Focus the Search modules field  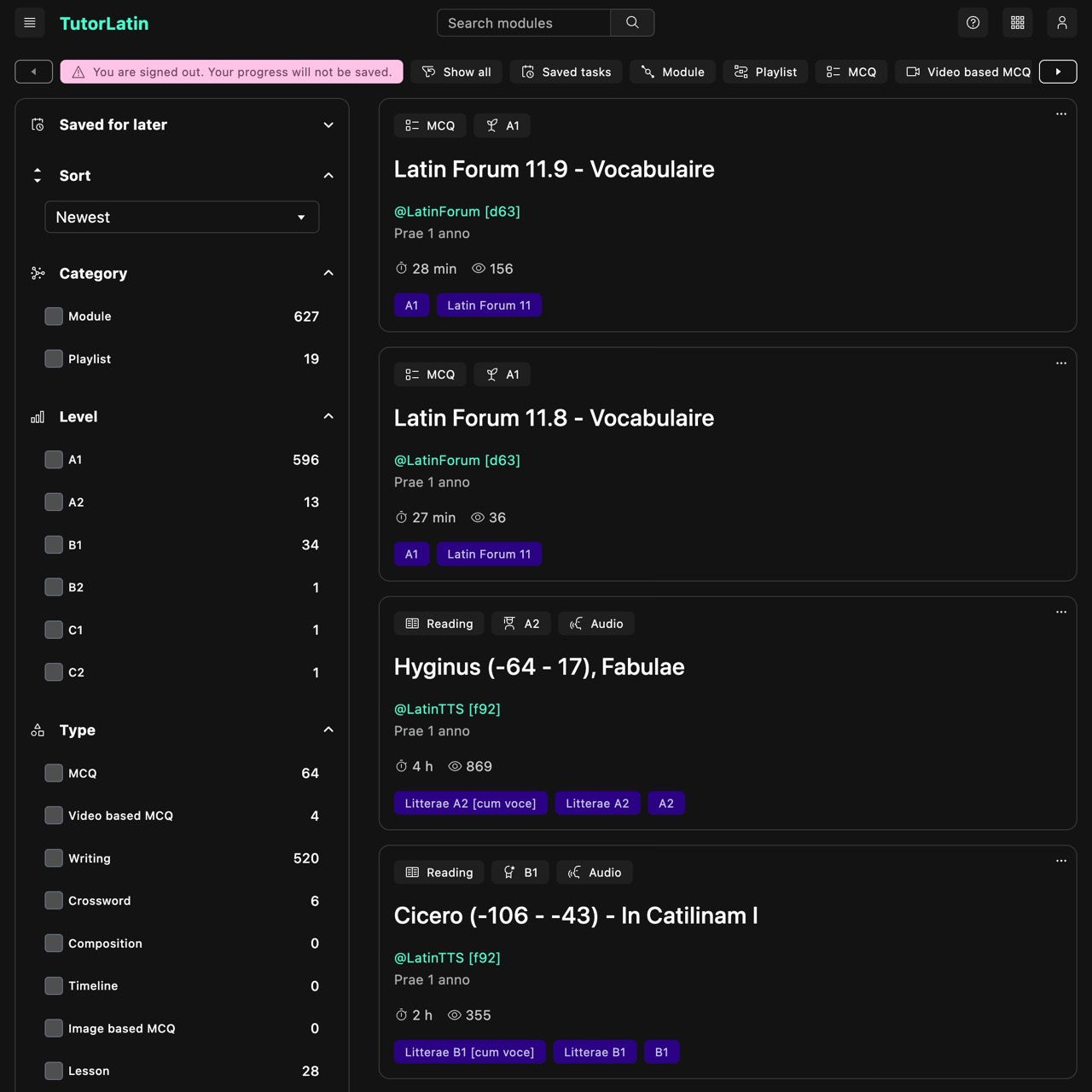524,23
